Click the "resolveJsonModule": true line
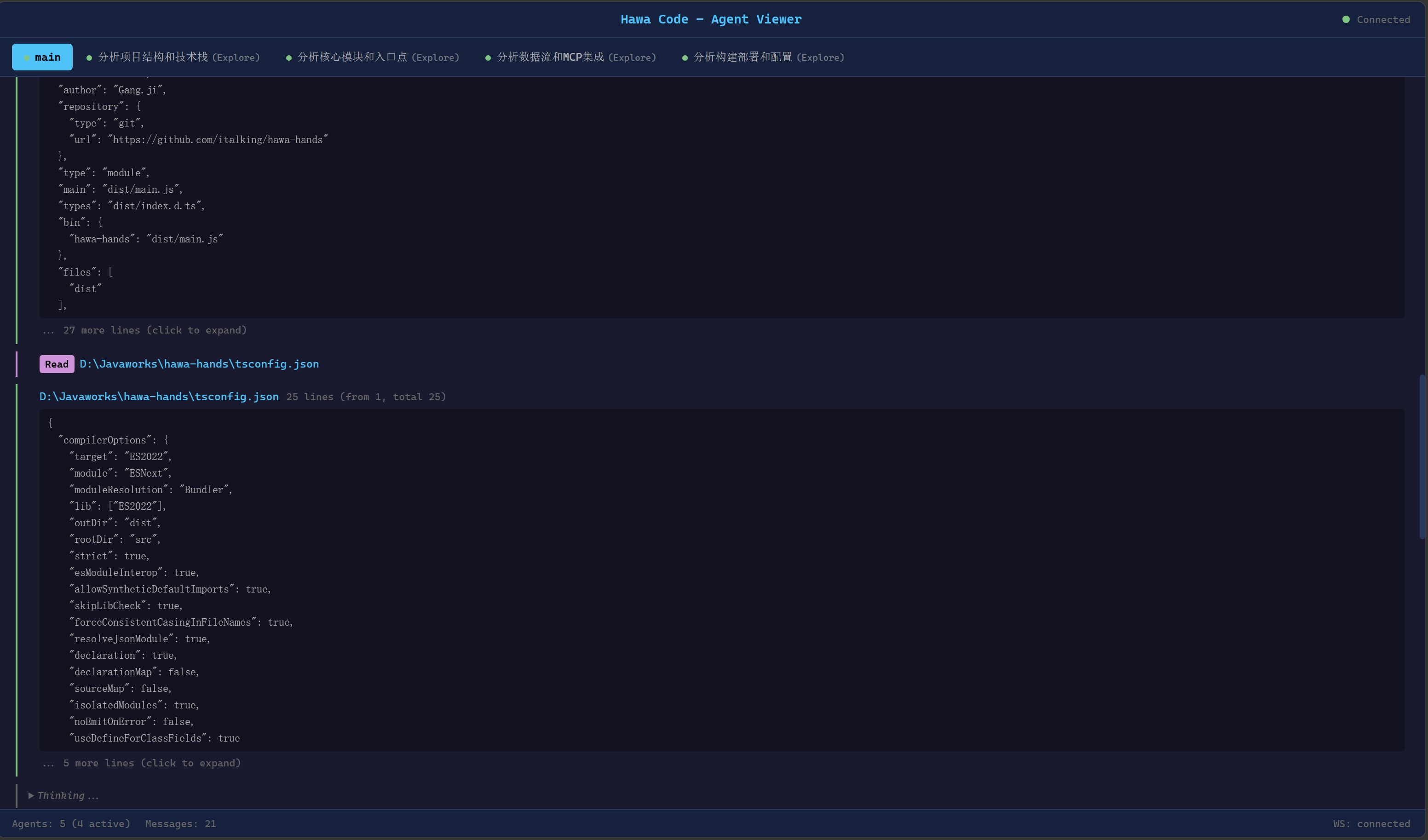The height and width of the screenshot is (840, 1428). (x=139, y=639)
